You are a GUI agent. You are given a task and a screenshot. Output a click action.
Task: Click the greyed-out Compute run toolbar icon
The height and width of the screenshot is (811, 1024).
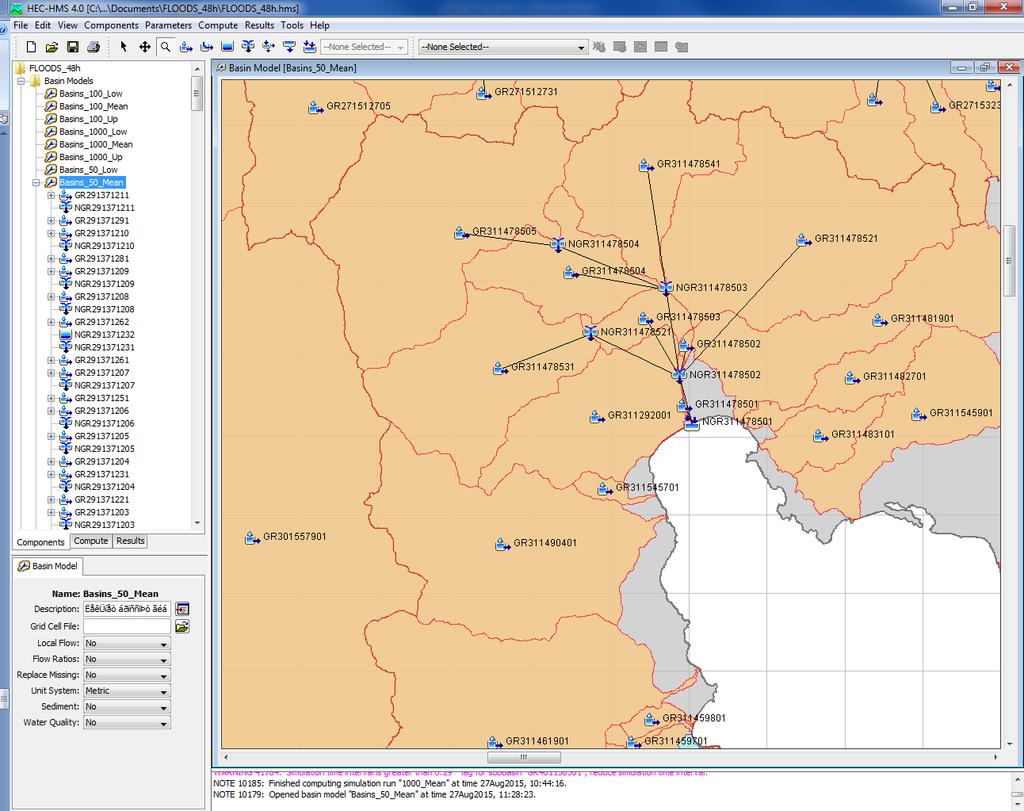[599, 47]
